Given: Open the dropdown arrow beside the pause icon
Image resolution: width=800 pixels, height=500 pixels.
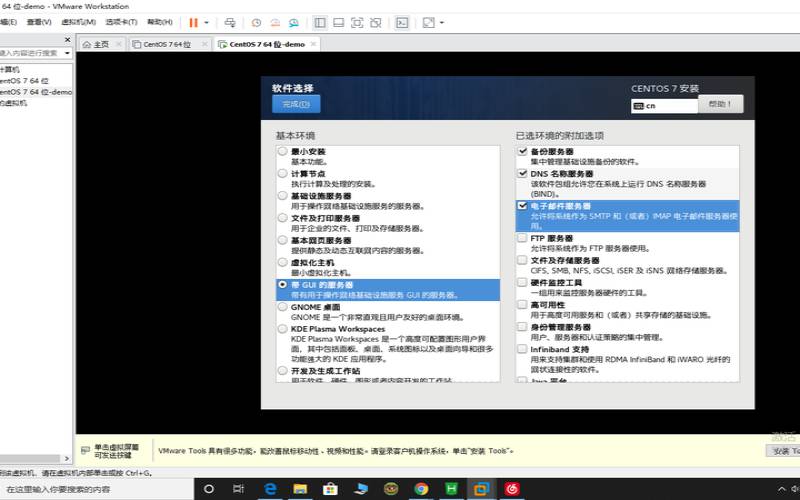Looking at the screenshot, I should pyautogui.click(x=207, y=22).
